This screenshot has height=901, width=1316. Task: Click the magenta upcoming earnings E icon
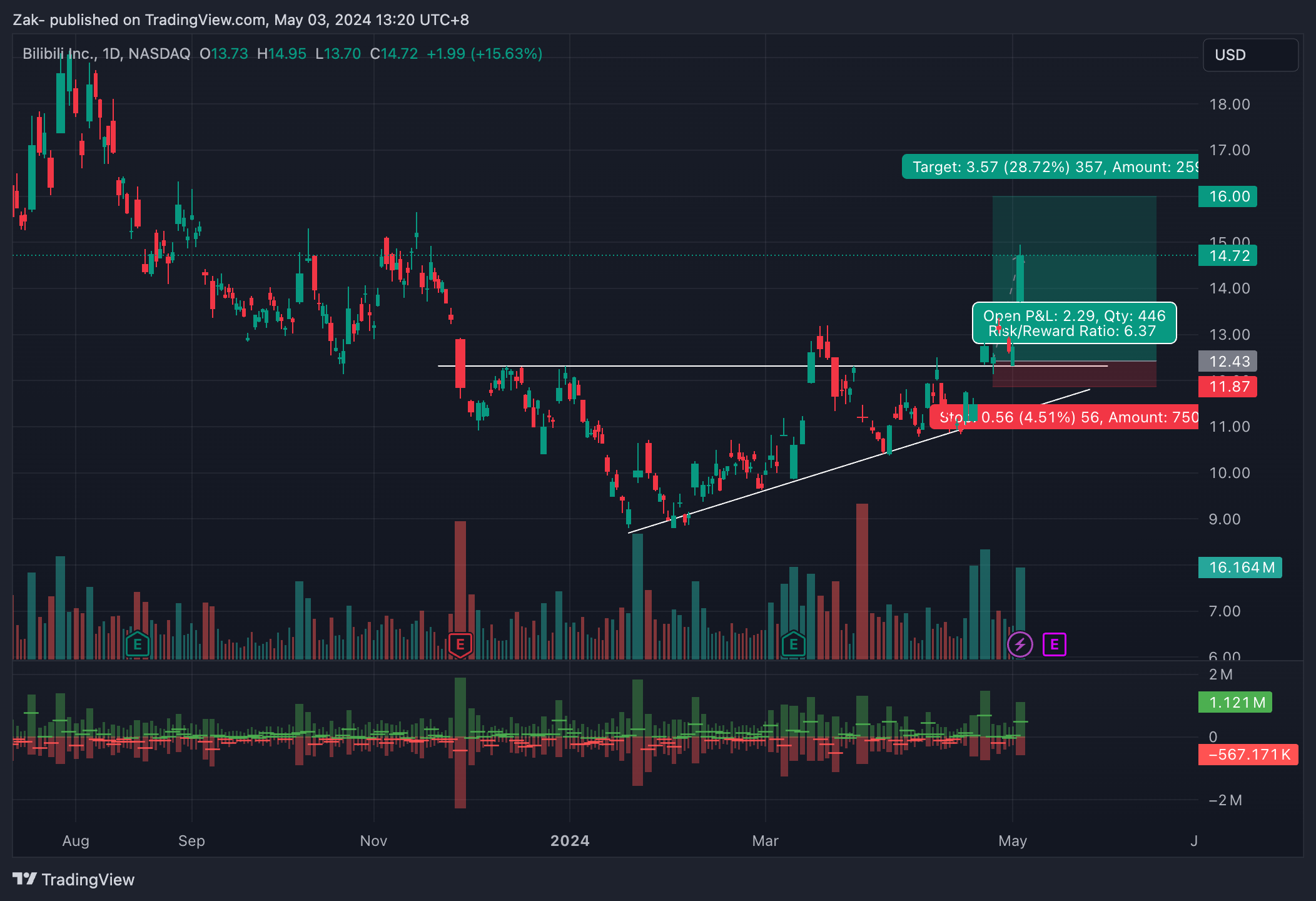(x=1055, y=644)
